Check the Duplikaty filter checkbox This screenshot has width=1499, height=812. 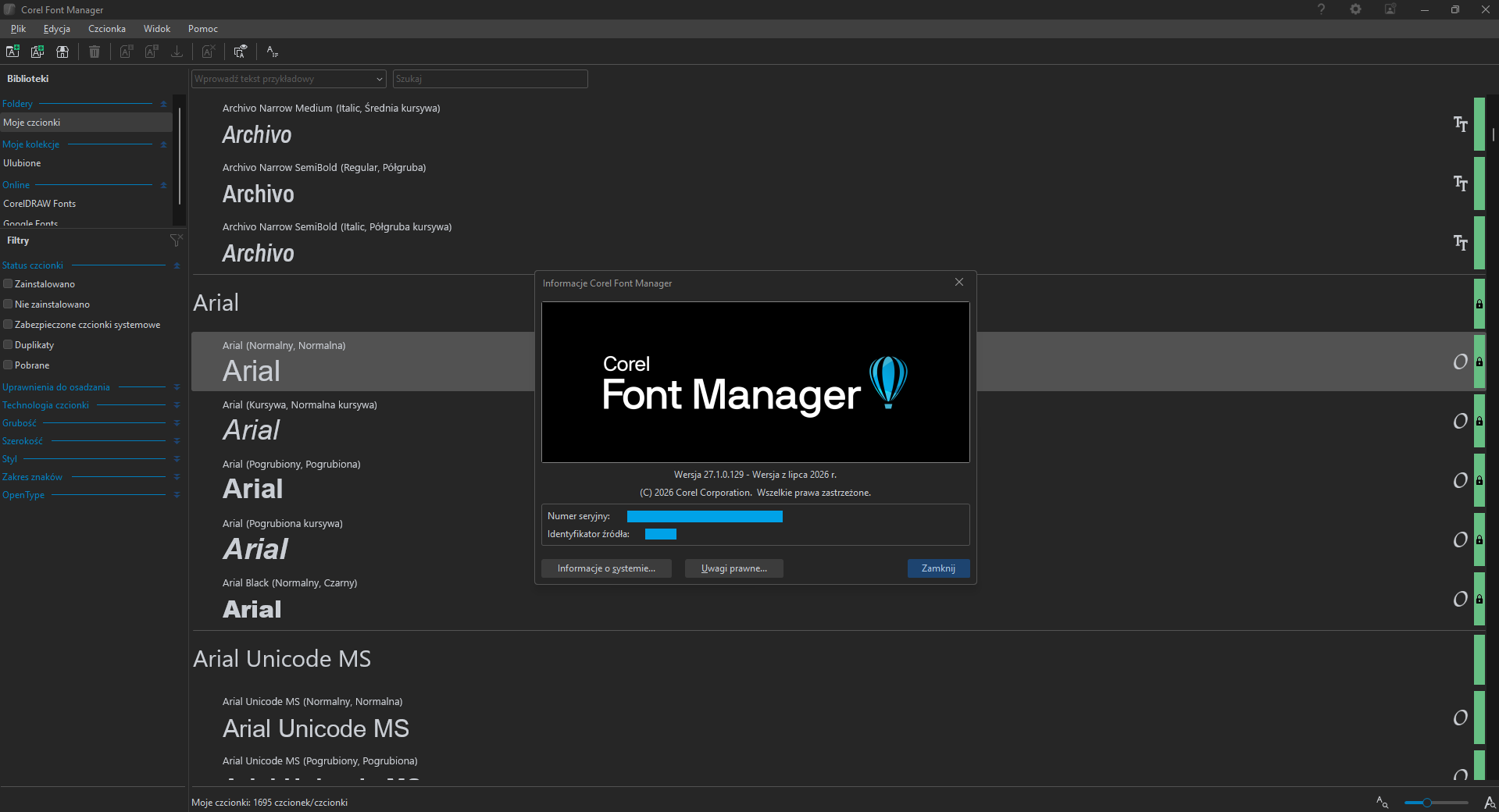8,345
